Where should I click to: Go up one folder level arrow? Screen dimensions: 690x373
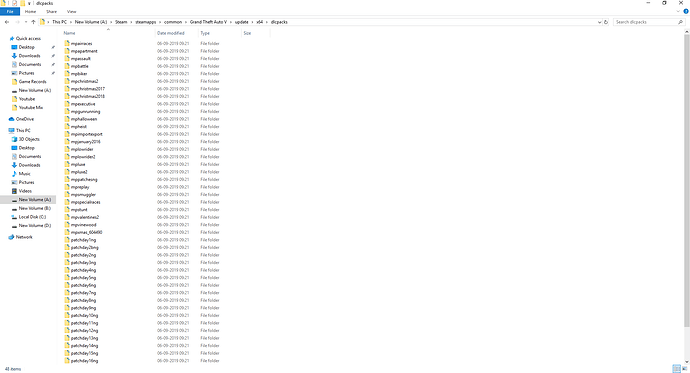33,22
